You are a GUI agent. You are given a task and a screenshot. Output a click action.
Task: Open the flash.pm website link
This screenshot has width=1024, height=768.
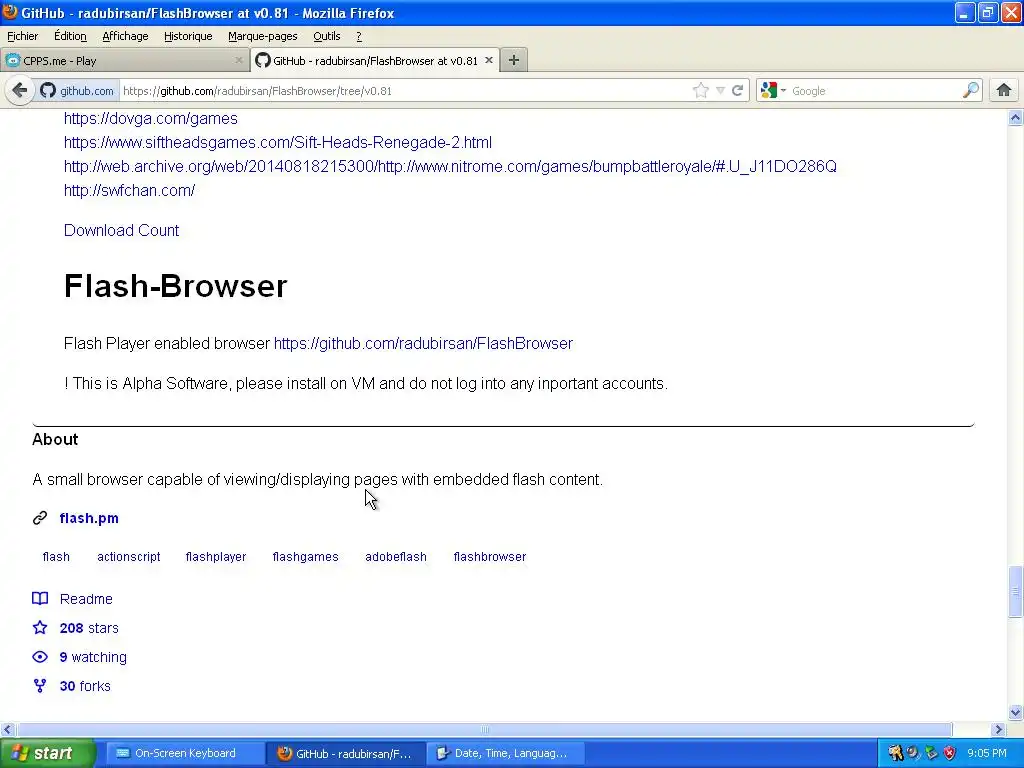point(89,518)
